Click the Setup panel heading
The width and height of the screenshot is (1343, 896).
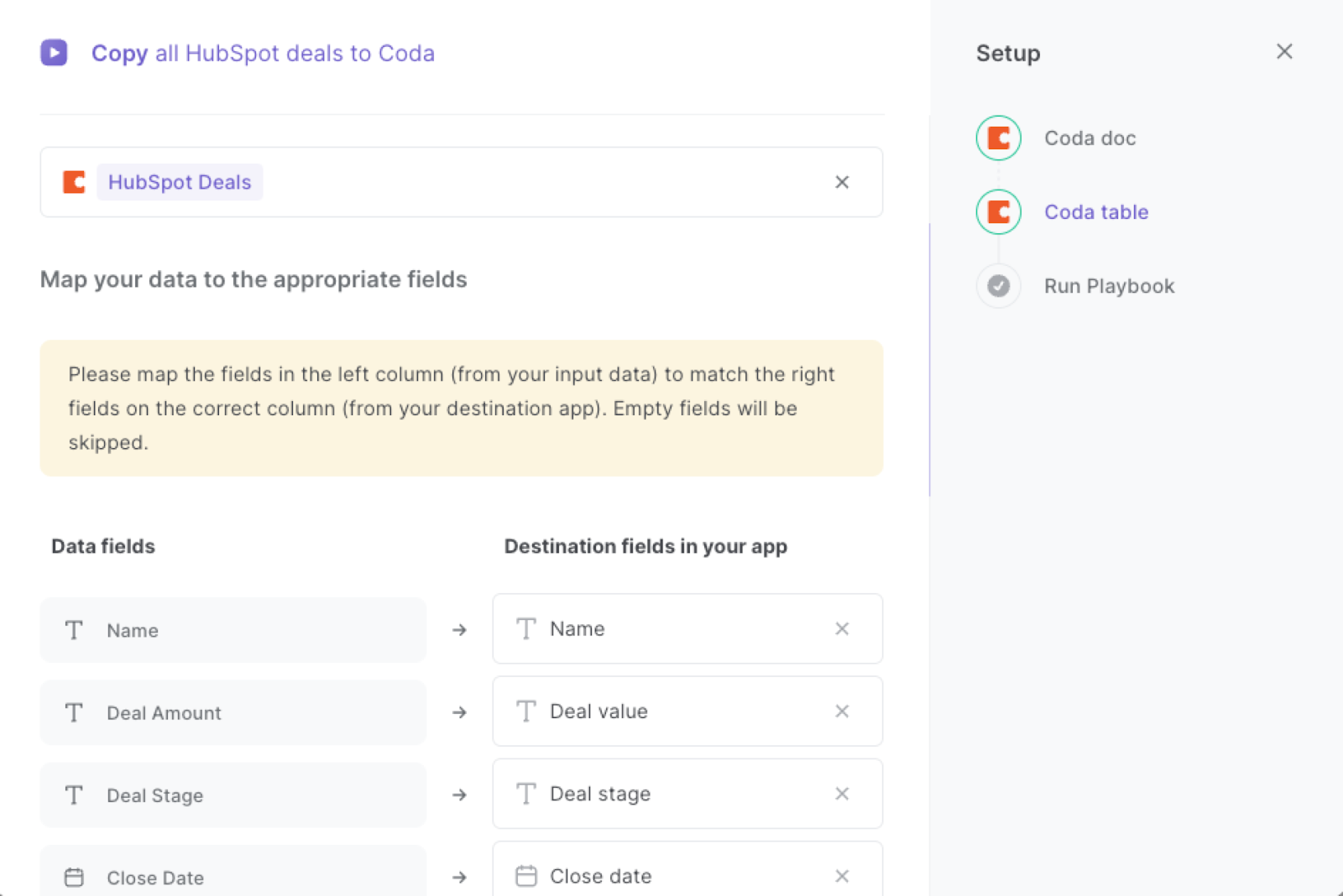(x=1008, y=53)
